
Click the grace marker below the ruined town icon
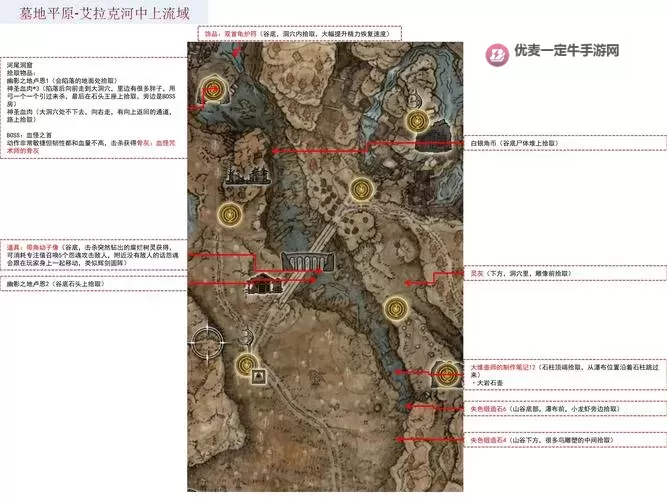[230, 214]
